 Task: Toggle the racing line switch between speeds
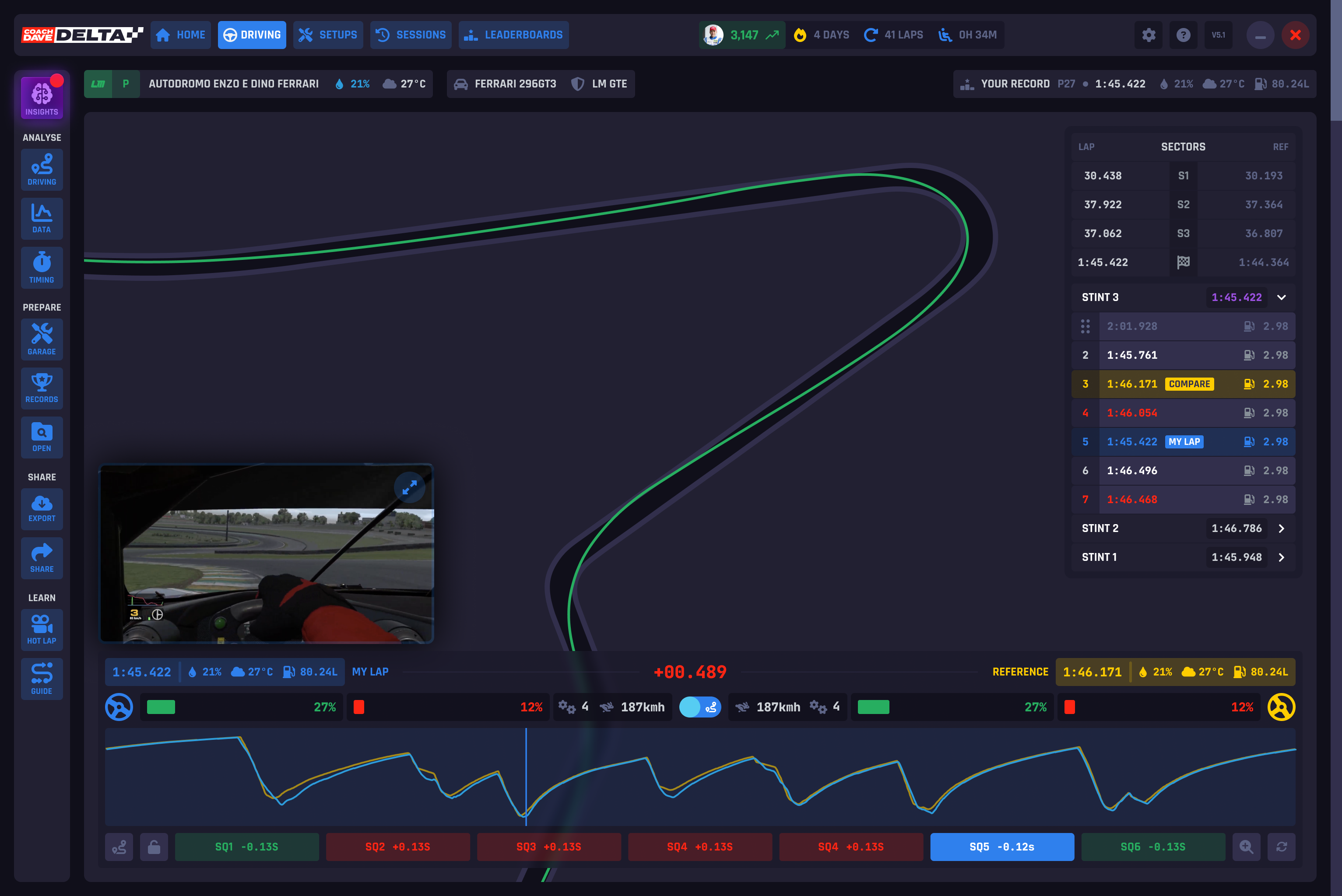(x=700, y=707)
